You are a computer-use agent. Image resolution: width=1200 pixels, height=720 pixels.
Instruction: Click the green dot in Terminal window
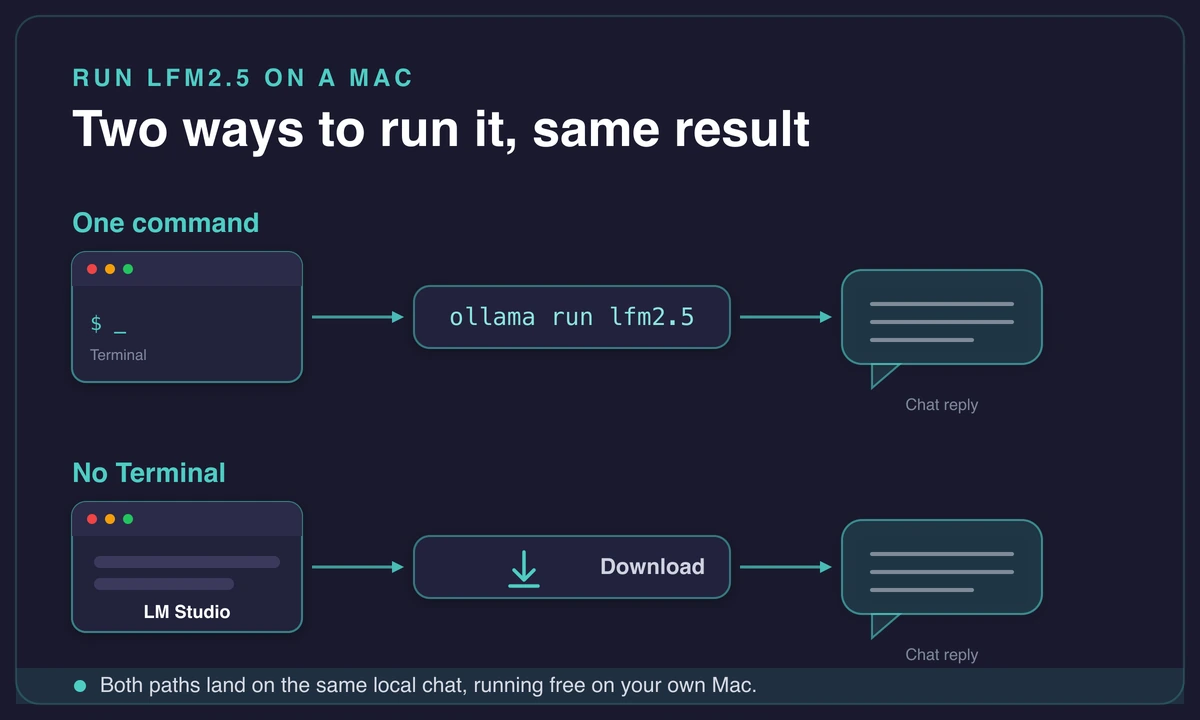[x=128, y=269]
